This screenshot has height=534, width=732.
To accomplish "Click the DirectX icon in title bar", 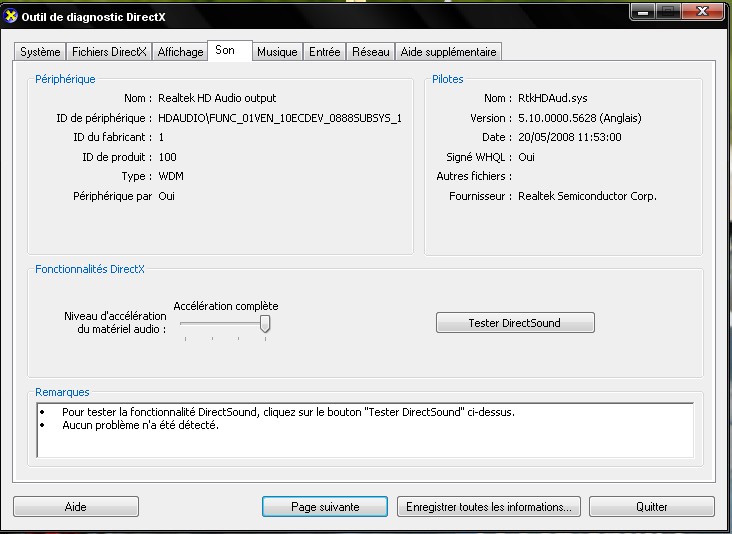I will (x=11, y=14).
